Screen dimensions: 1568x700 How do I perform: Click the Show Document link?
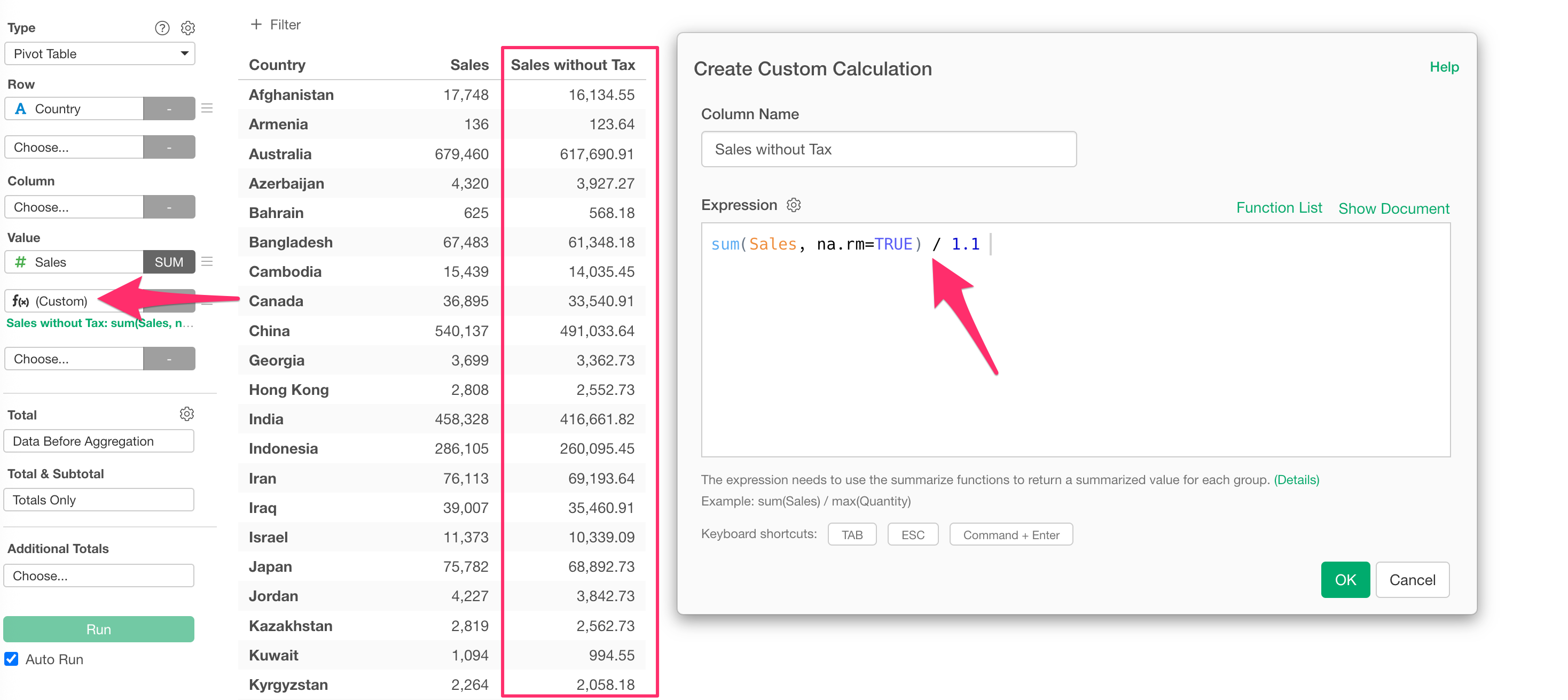(1393, 208)
